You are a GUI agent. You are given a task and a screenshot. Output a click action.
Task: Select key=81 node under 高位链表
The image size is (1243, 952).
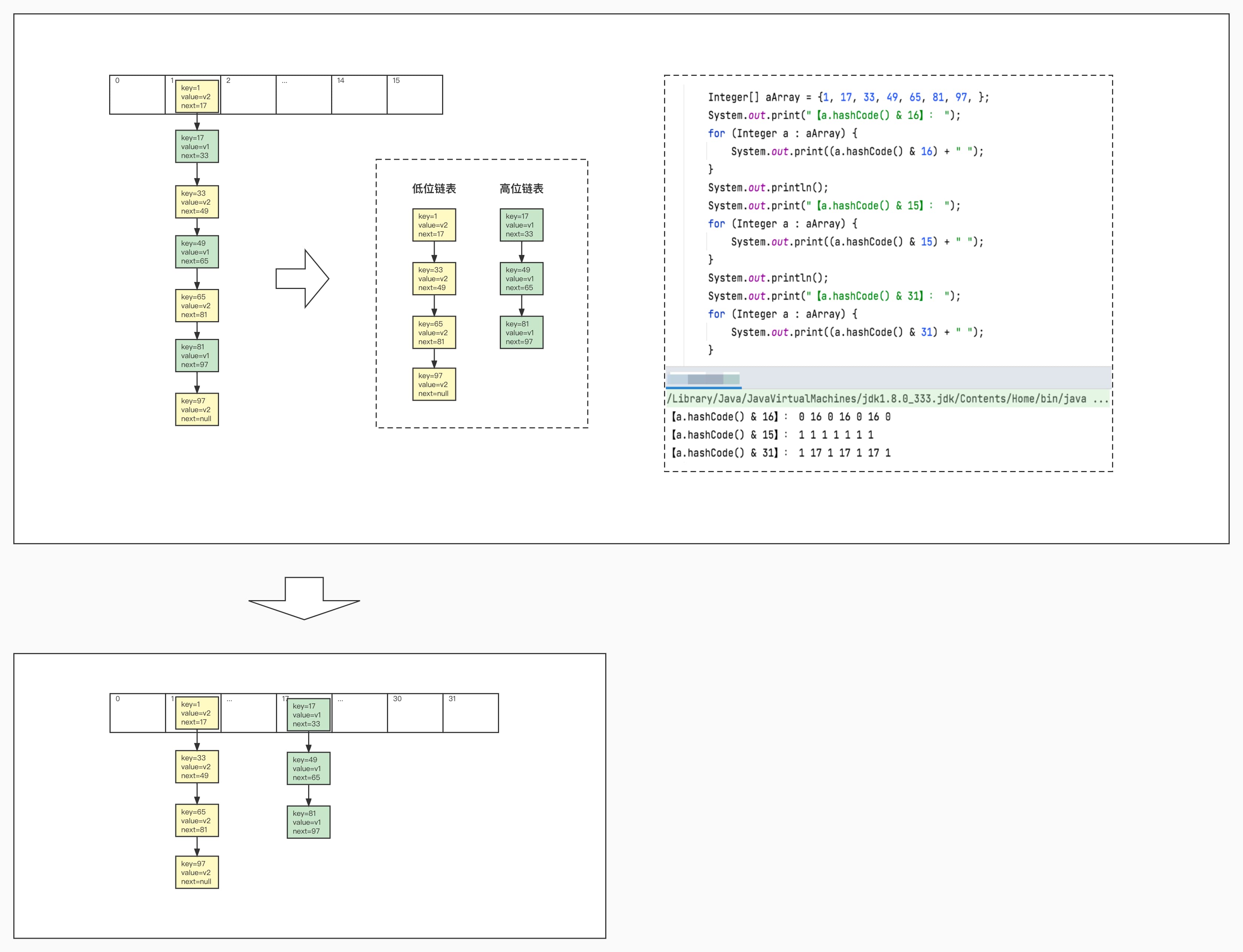tap(521, 333)
